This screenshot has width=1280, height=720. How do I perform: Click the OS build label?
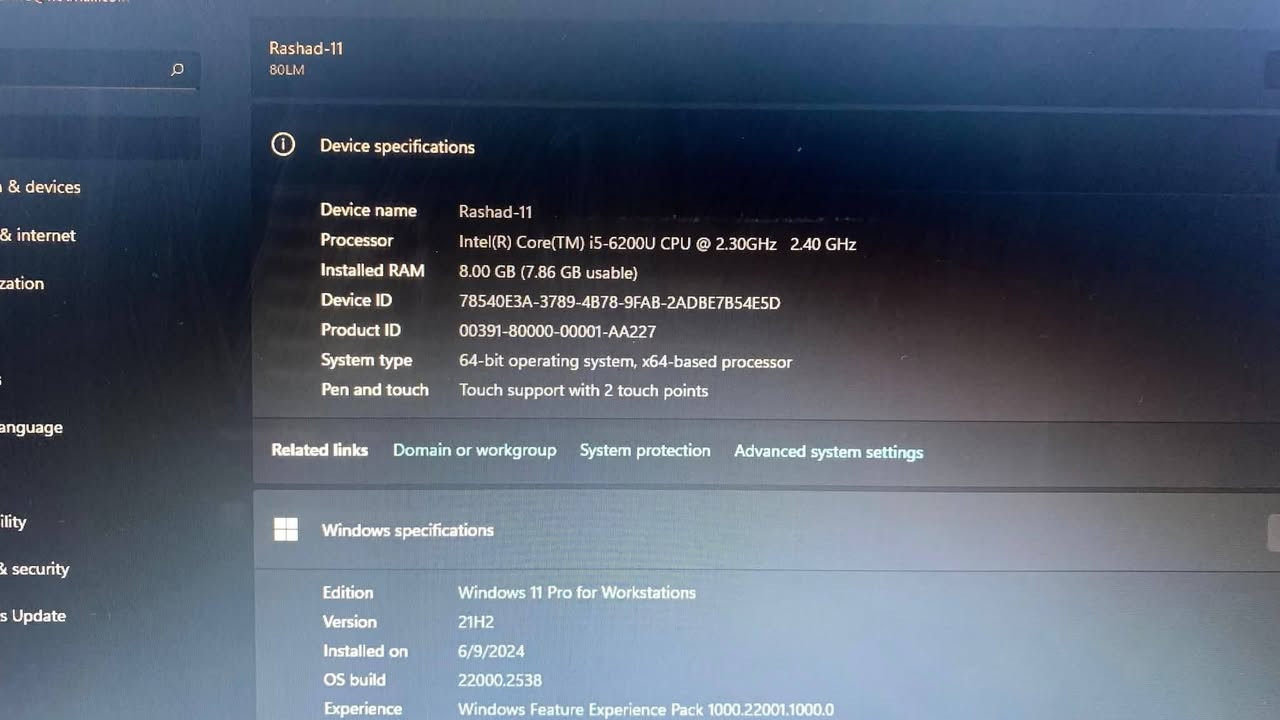click(353, 680)
